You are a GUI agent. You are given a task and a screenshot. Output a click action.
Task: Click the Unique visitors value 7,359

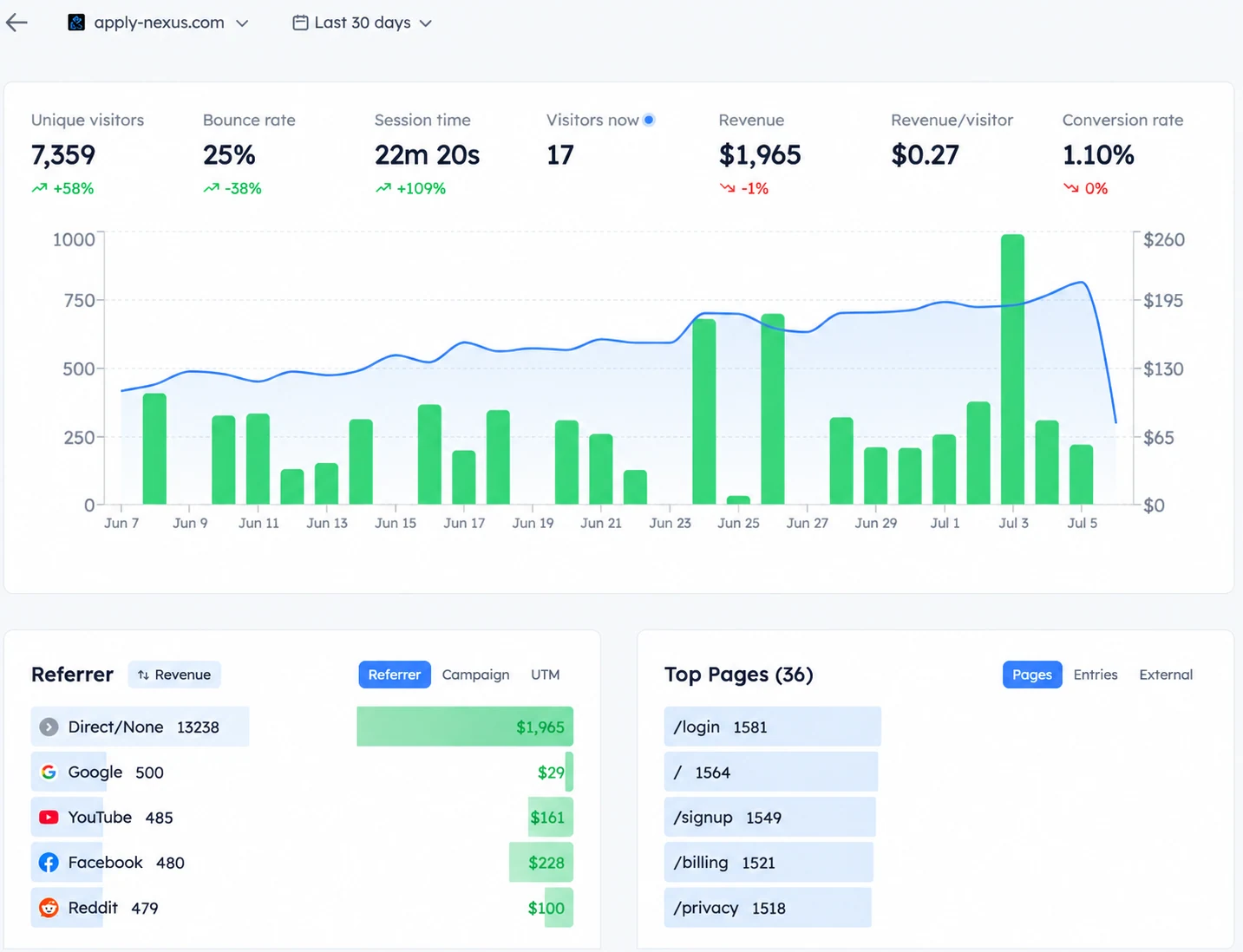tap(63, 155)
